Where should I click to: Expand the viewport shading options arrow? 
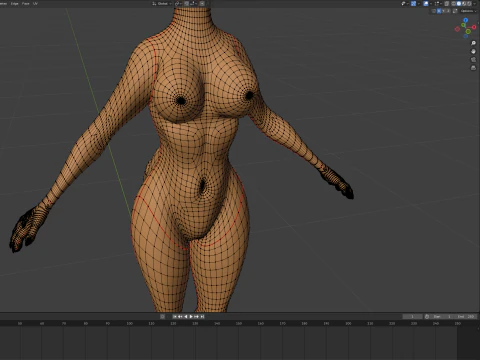475,4
